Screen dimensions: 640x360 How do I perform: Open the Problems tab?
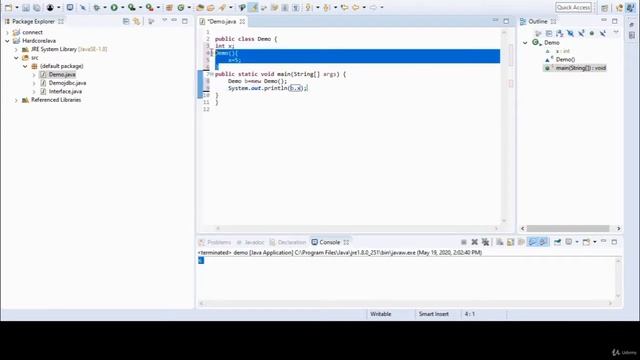point(215,242)
